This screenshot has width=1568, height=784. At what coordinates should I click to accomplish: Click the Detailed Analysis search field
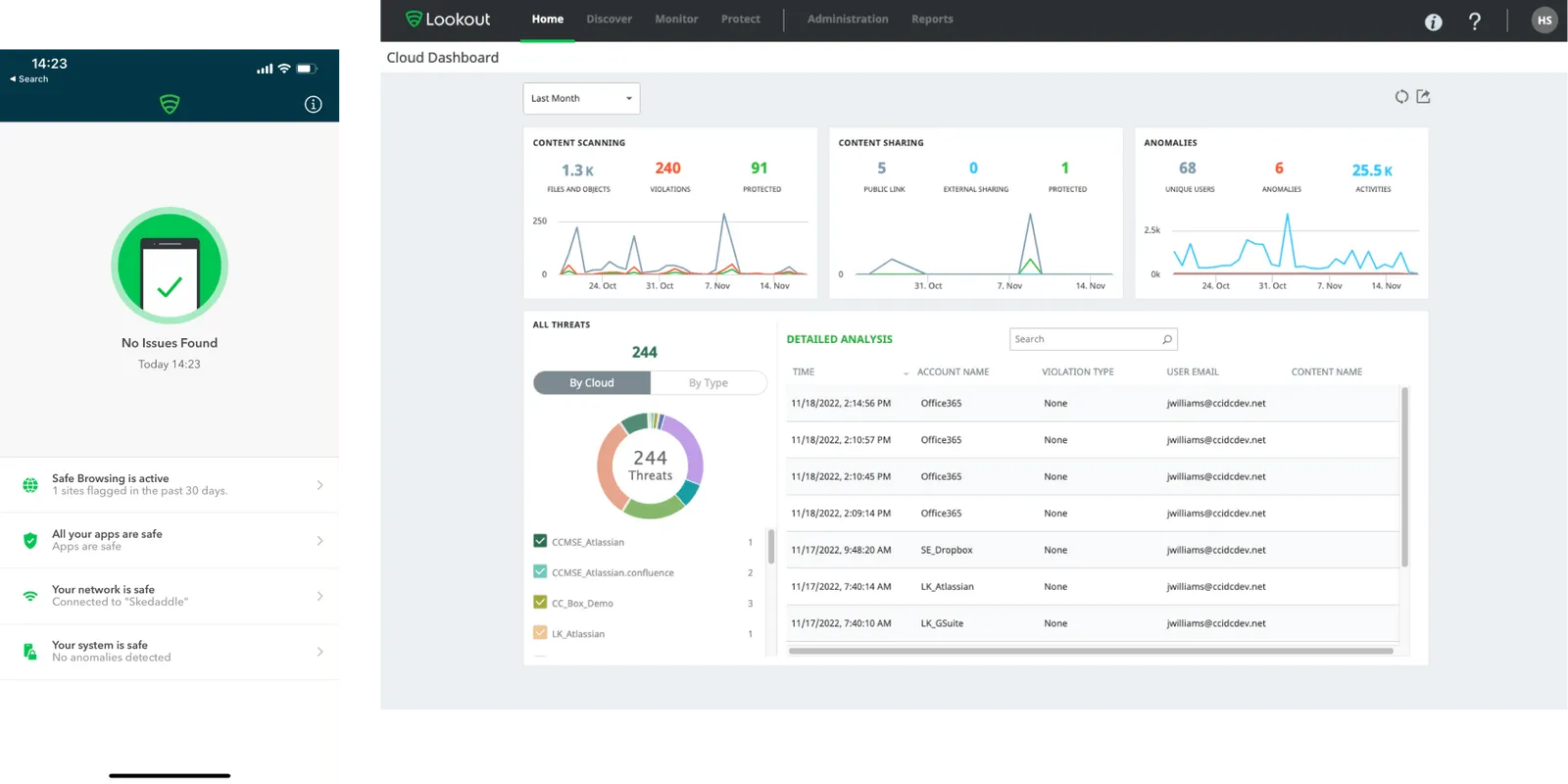pyautogui.click(x=1093, y=339)
